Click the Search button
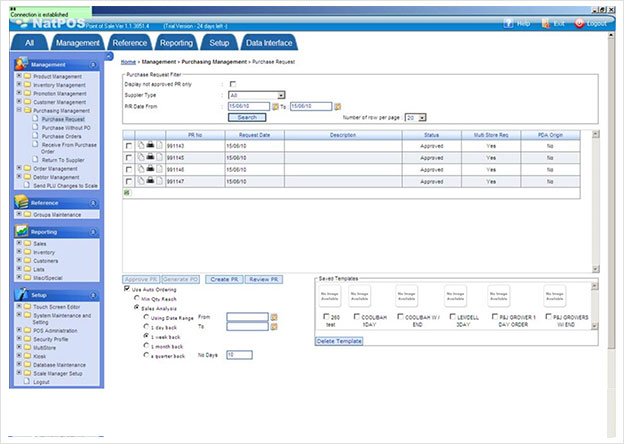 pyautogui.click(x=247, y=117)
